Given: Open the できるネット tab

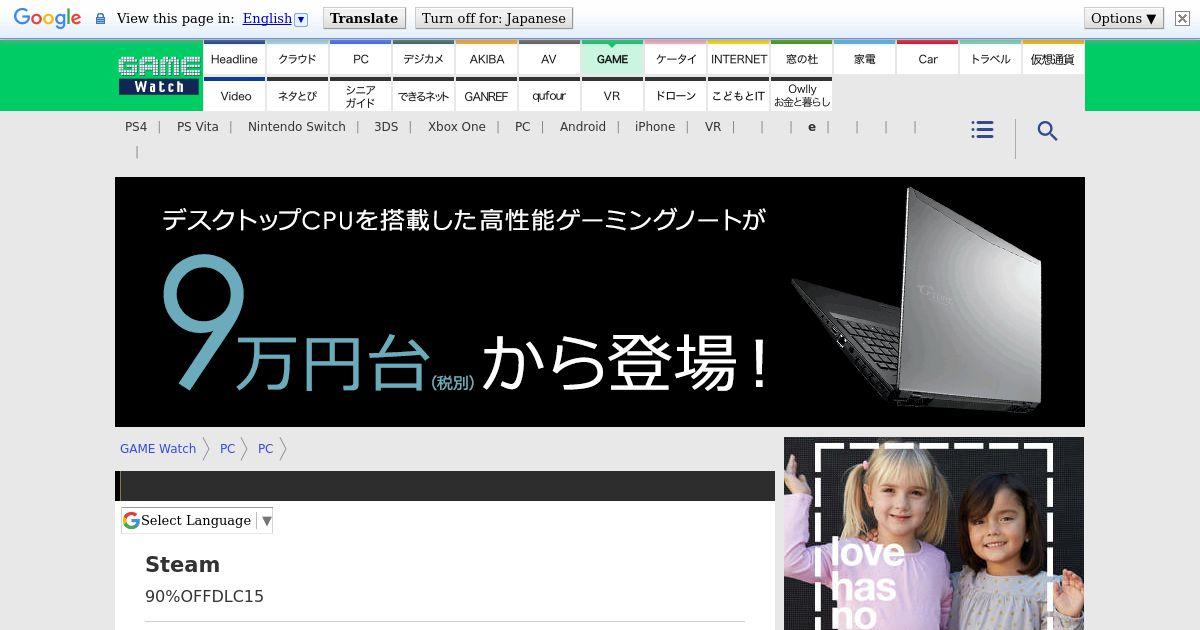Looking at the screenshot, I should coord(423,95).
